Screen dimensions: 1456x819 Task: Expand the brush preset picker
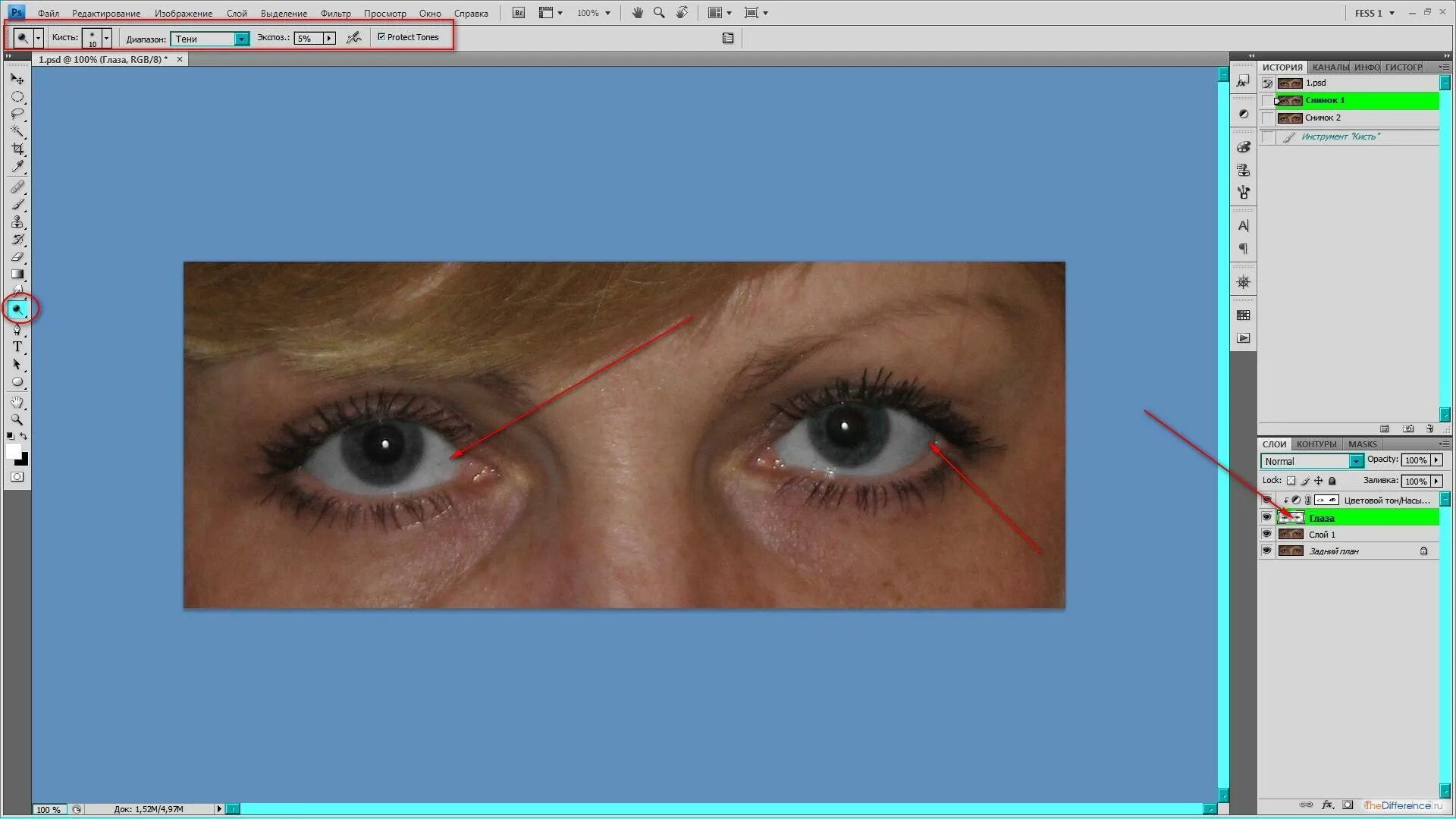pyautogui.click(x=106, y=38)
